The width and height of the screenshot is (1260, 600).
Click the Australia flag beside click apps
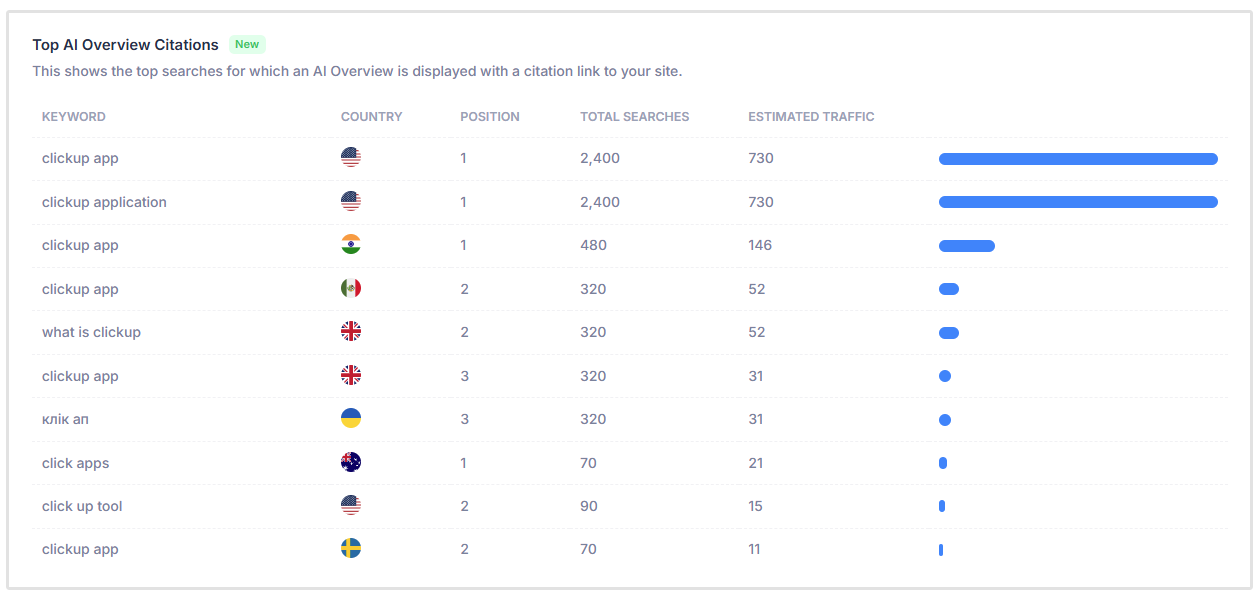pyautogui.click(x=351, y=462)
